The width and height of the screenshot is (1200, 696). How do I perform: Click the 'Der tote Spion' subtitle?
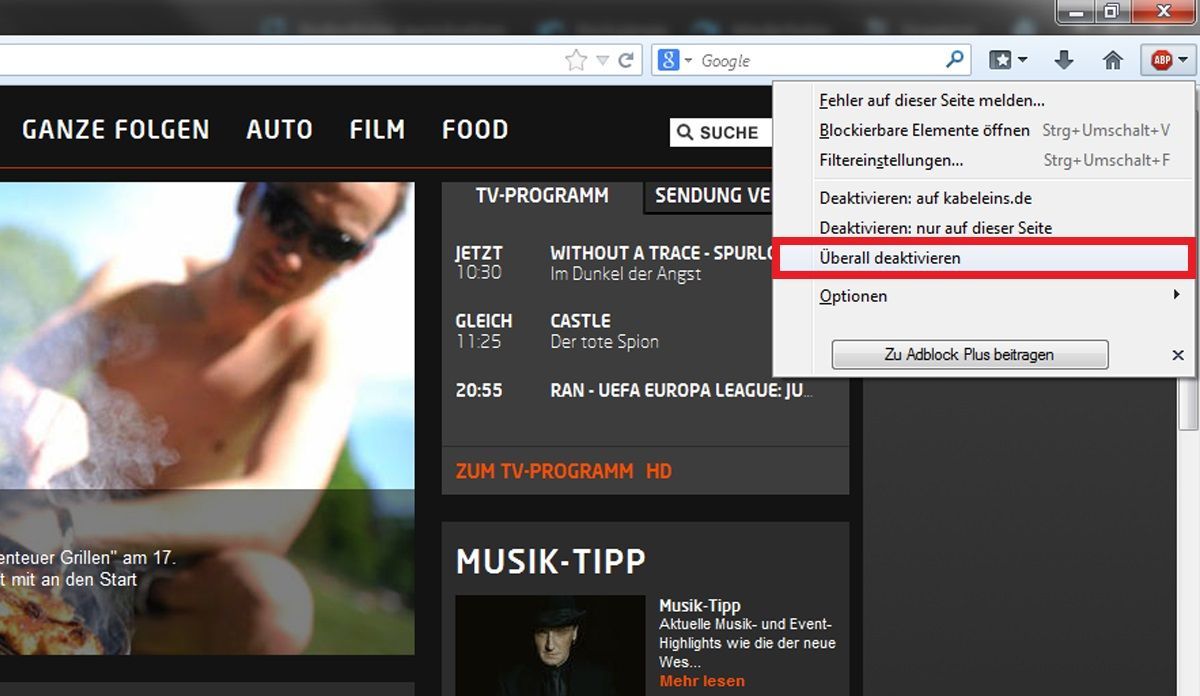tap(604, 342)
